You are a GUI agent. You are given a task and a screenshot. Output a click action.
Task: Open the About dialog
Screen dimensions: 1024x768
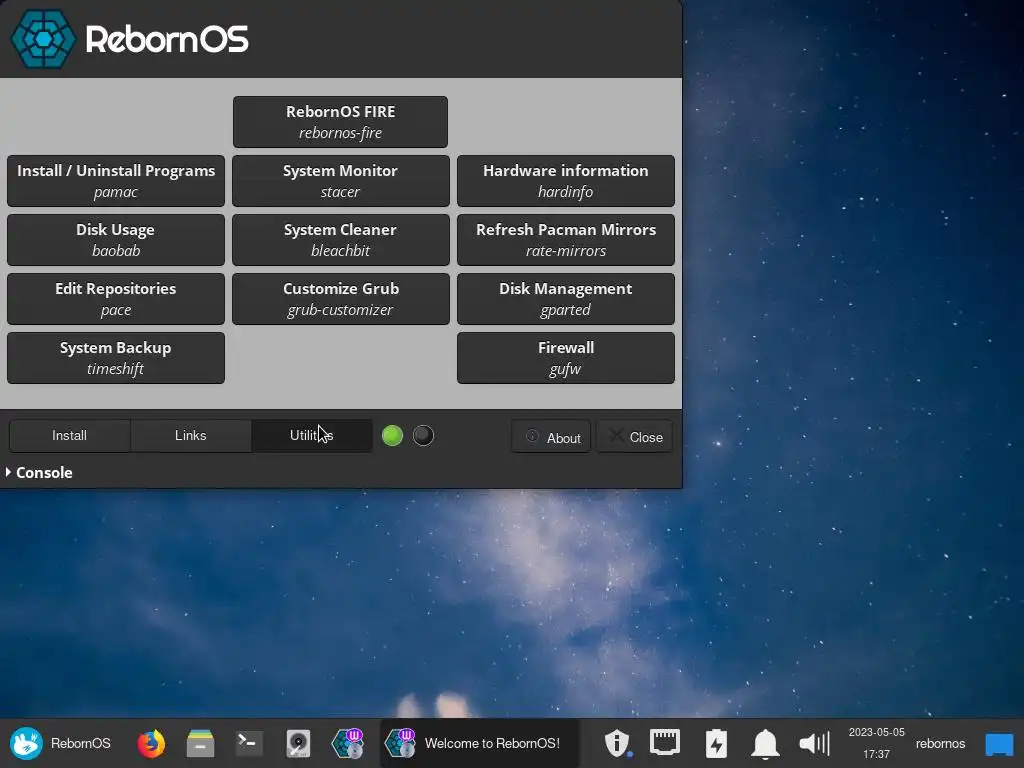[x=551, y=437]
